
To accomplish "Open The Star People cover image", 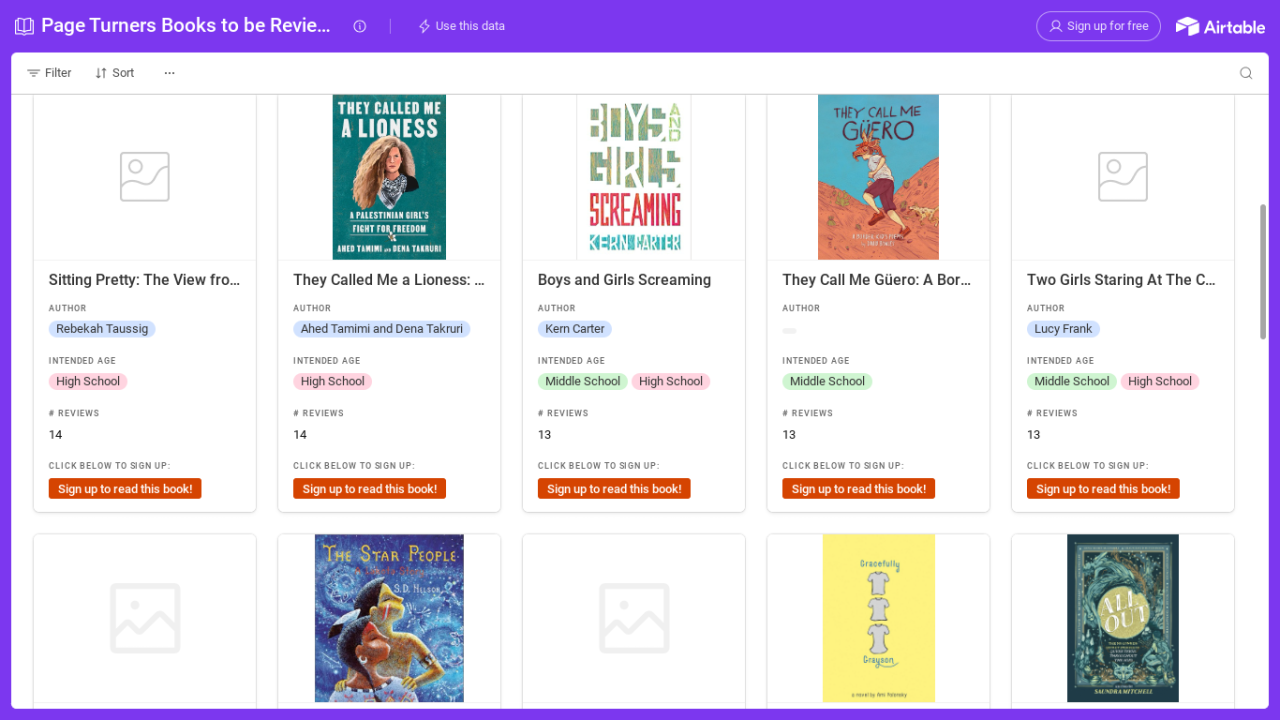I will (x=389, y=618).
